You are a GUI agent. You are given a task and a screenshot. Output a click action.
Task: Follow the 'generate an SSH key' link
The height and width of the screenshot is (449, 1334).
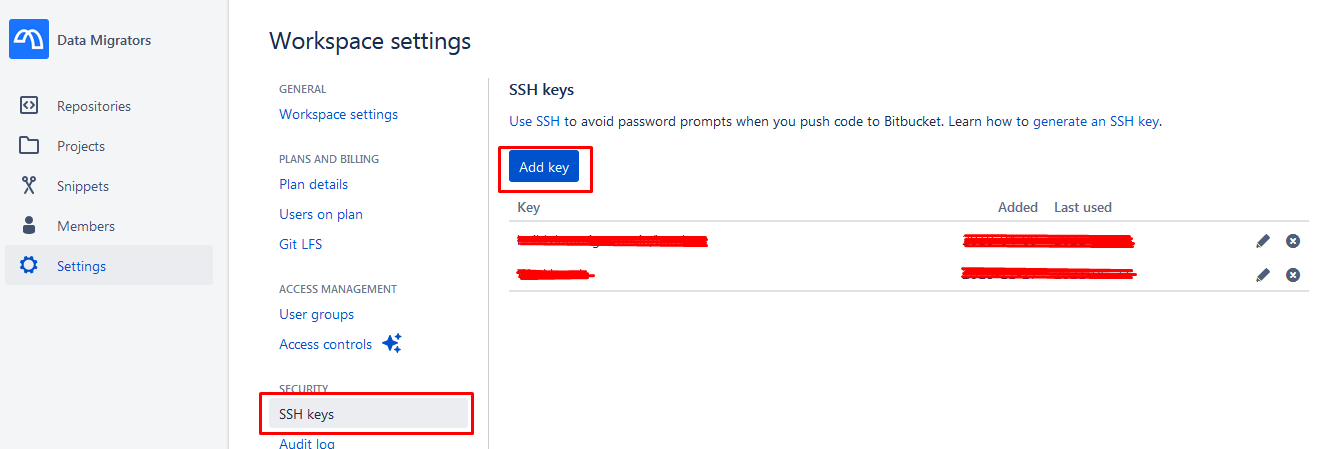pos(1096,122)
